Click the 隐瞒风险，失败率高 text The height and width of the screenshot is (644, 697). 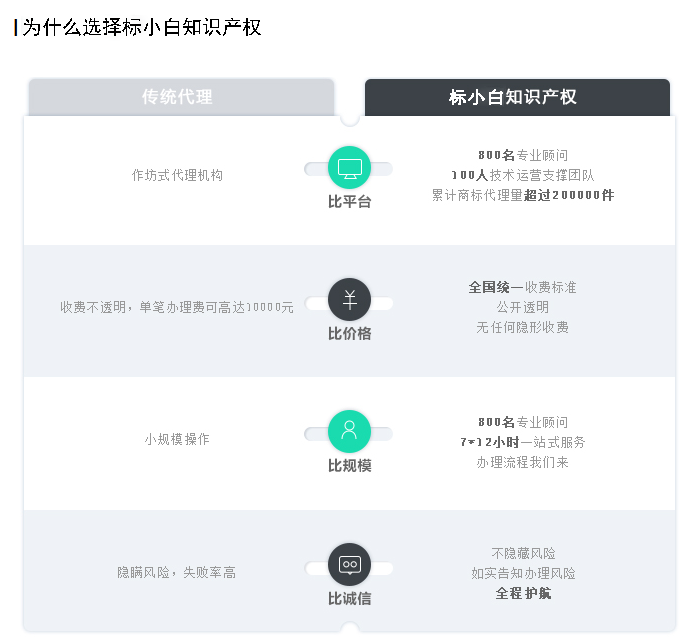pos(177,573)
